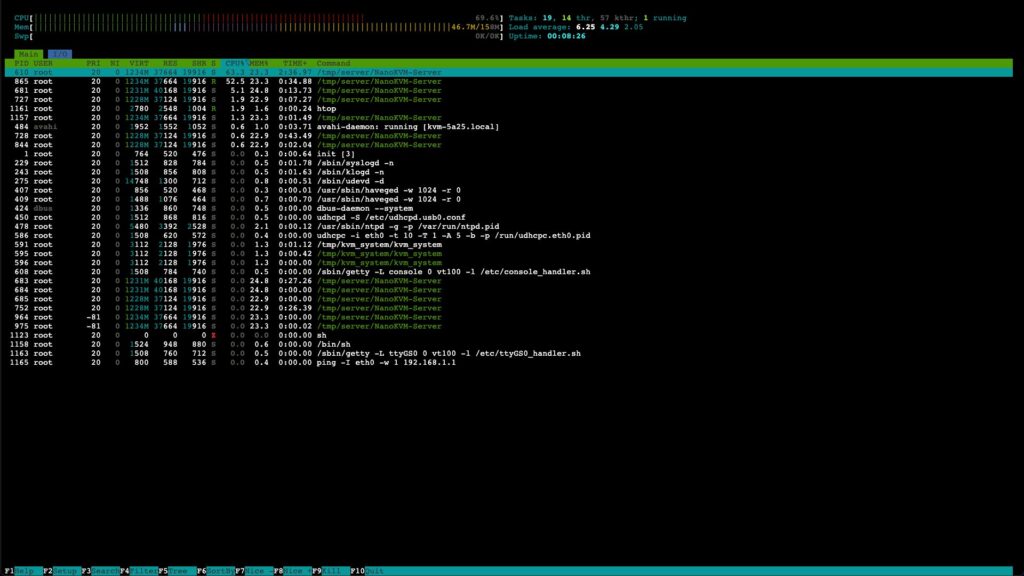Image resolution: width=1024 pixels, height=576 pixels.
Task: Select the /sbin/udevd -d row
Action: pos(509,182)
